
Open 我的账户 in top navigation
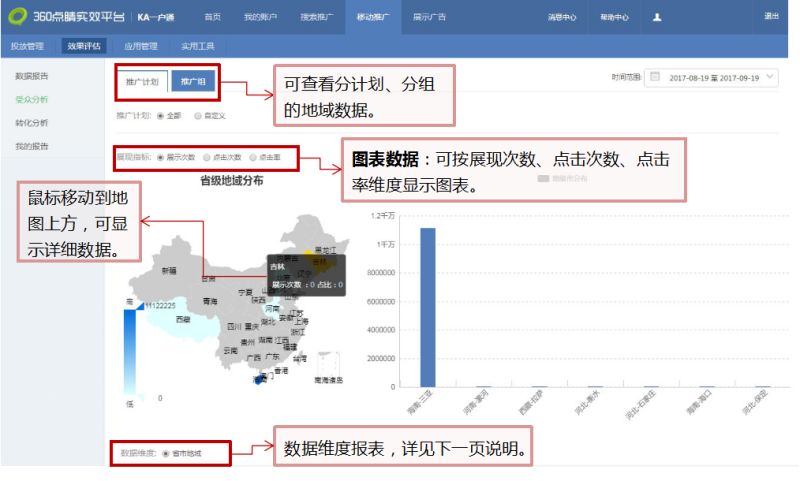tap(260, 17)
